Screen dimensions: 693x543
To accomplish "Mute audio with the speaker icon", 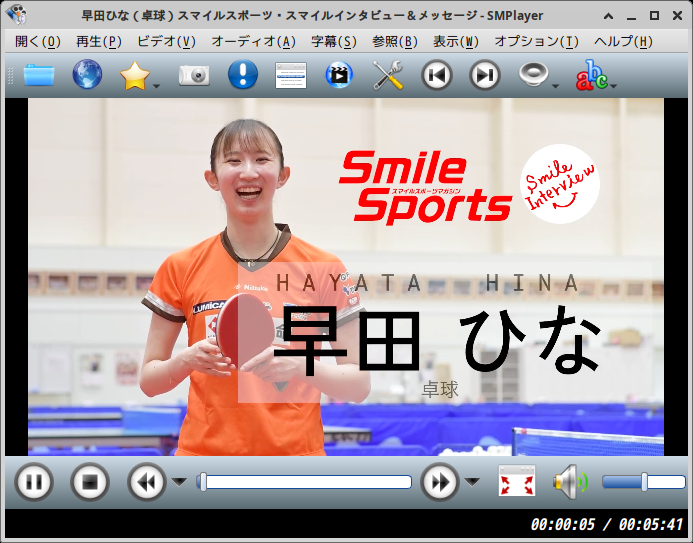I will (571, 482).
